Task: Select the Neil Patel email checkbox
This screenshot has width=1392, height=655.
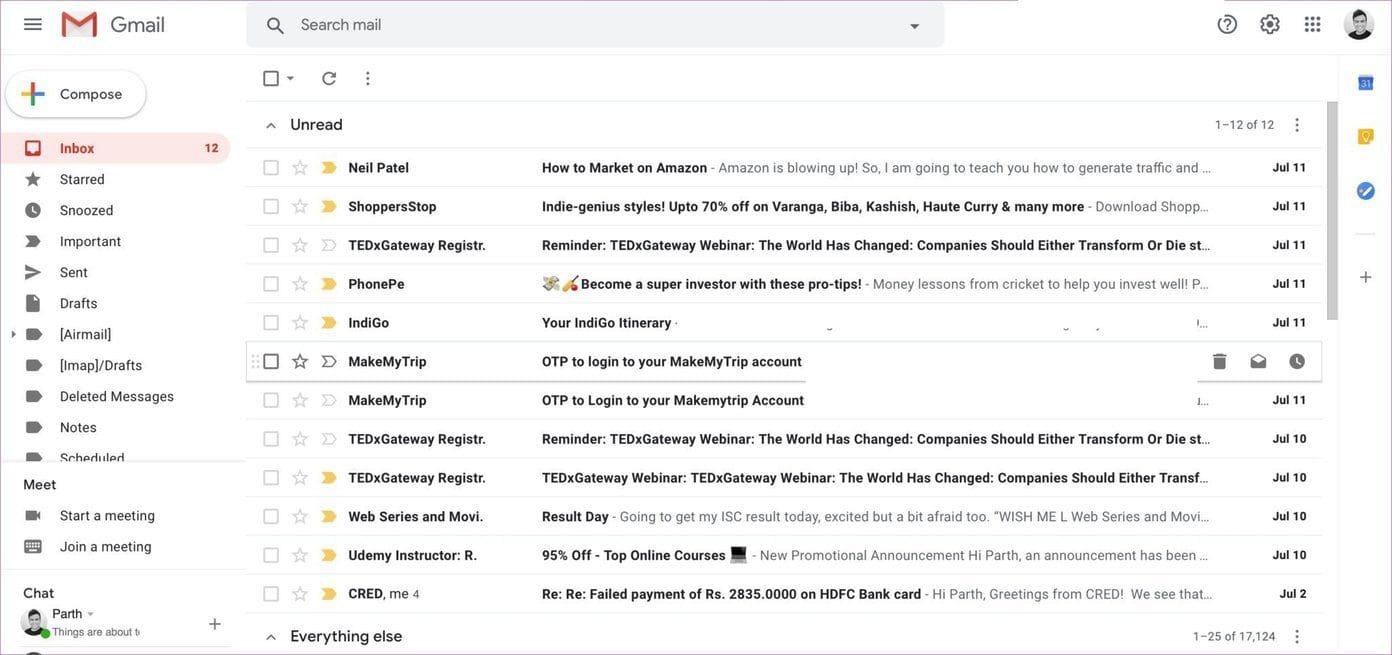Action: [271, 168]
